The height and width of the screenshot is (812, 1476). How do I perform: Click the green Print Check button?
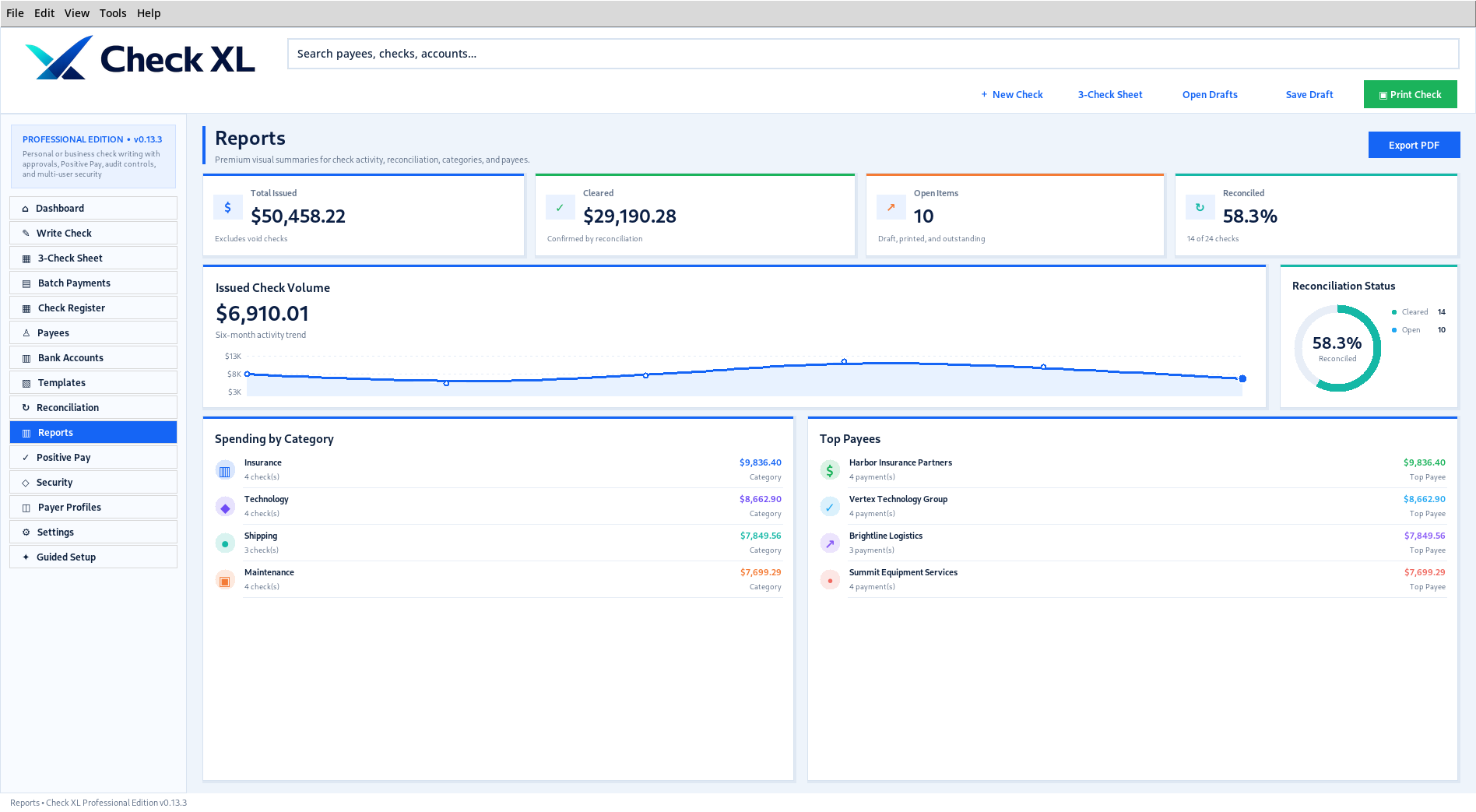(x=1410, y=94)
